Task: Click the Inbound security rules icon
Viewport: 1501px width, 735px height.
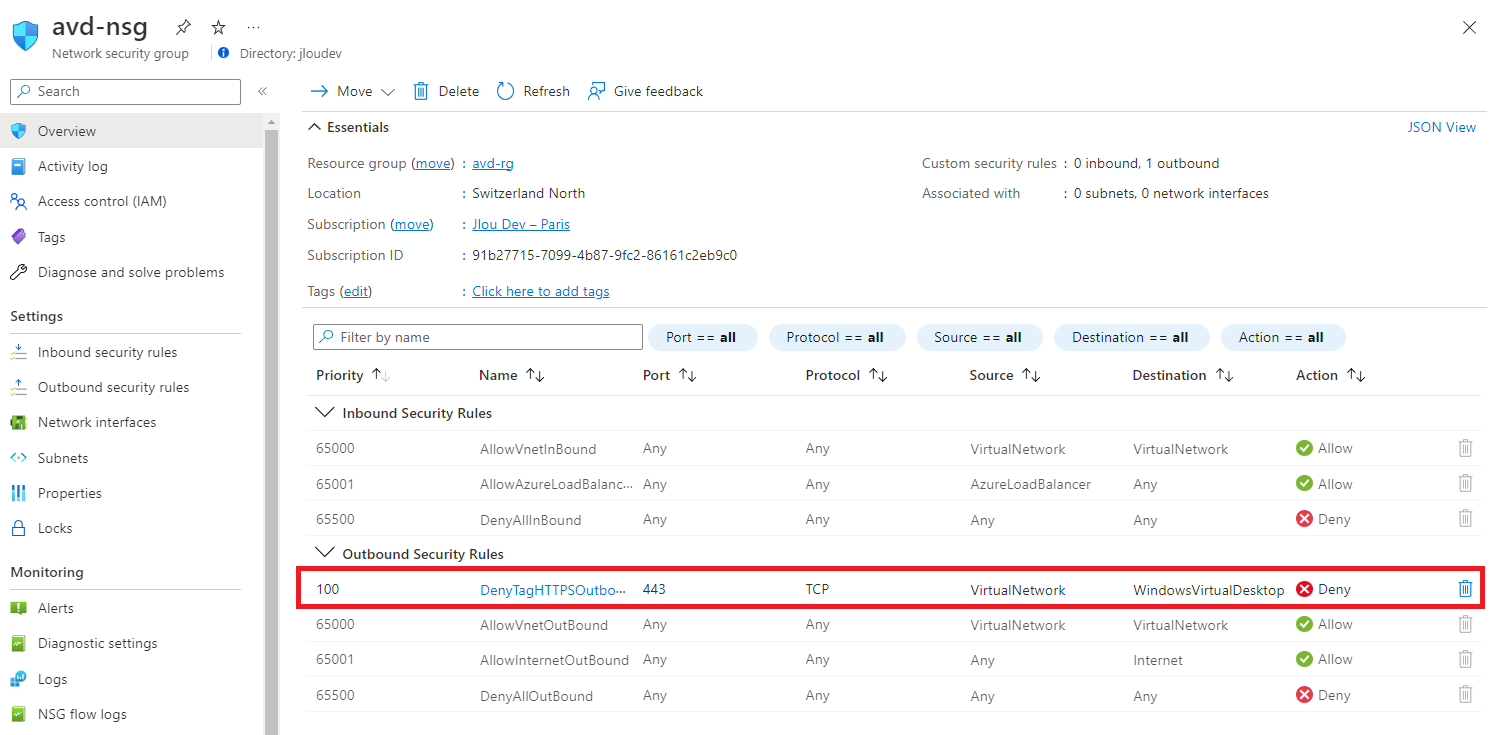Action: click(18, 352)
